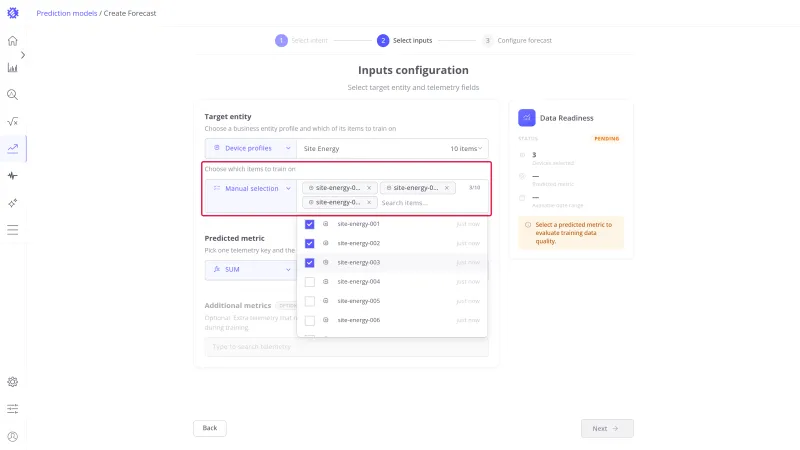Select step 2 Select inputs
This screenshot has height=450, width=800.
coord(405,40)
